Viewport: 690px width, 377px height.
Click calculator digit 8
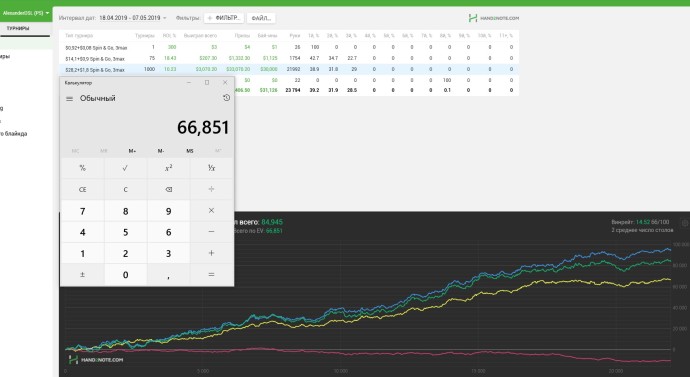pos(125,211)
